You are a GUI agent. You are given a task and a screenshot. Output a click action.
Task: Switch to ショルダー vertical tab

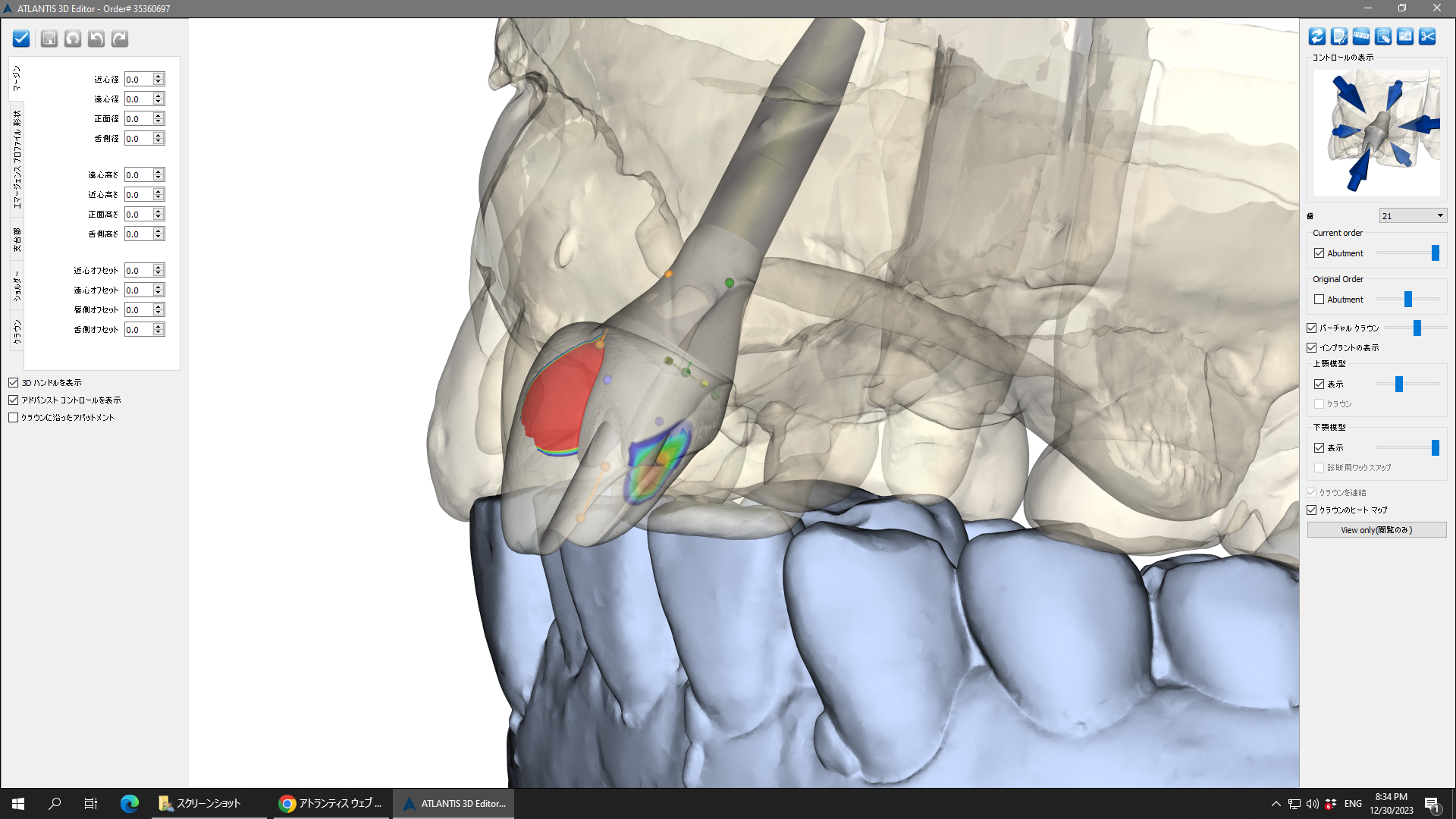(x=17, y=287)
